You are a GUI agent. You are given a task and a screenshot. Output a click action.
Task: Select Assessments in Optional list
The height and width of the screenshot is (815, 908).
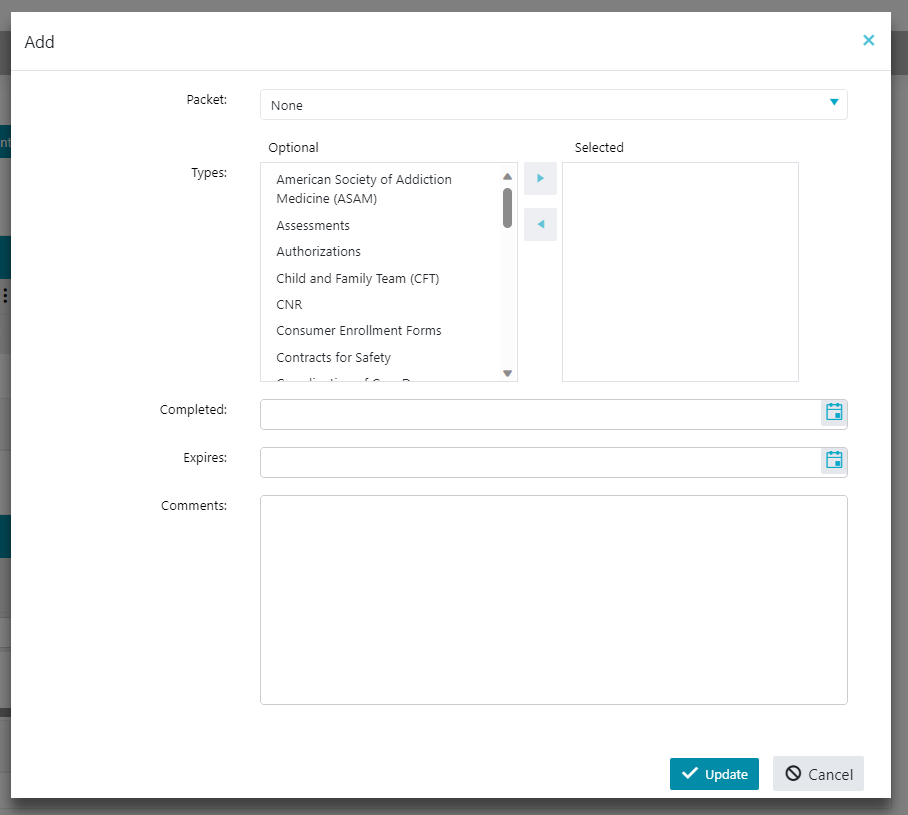[x=313, y=226]
